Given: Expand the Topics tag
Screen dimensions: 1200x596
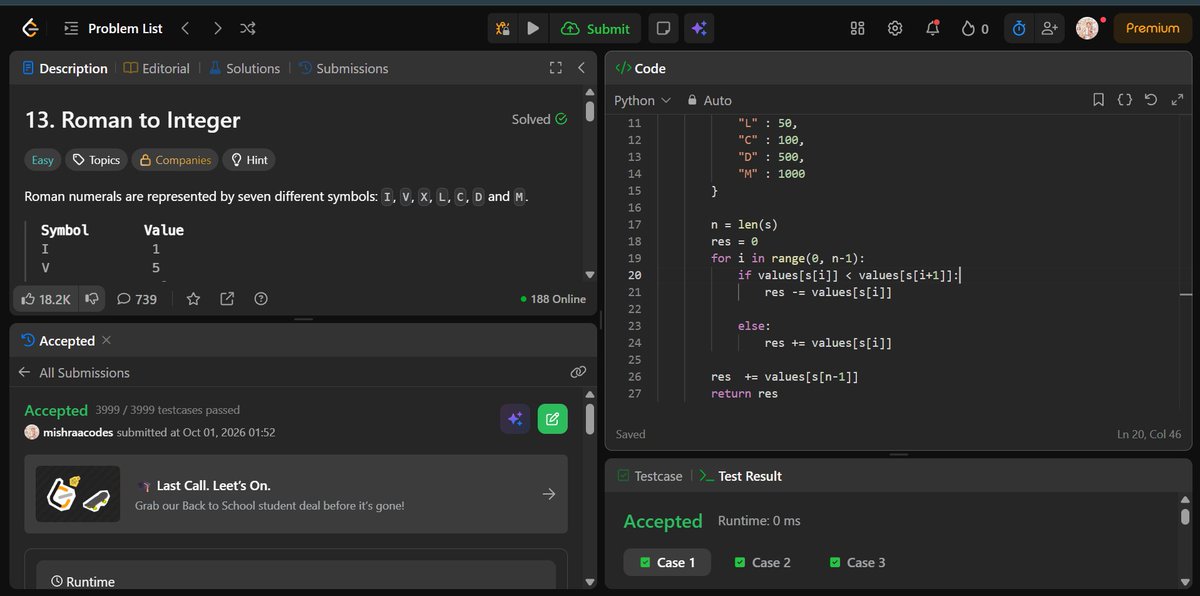Looking at the screenshot, I should click(96, 160).
